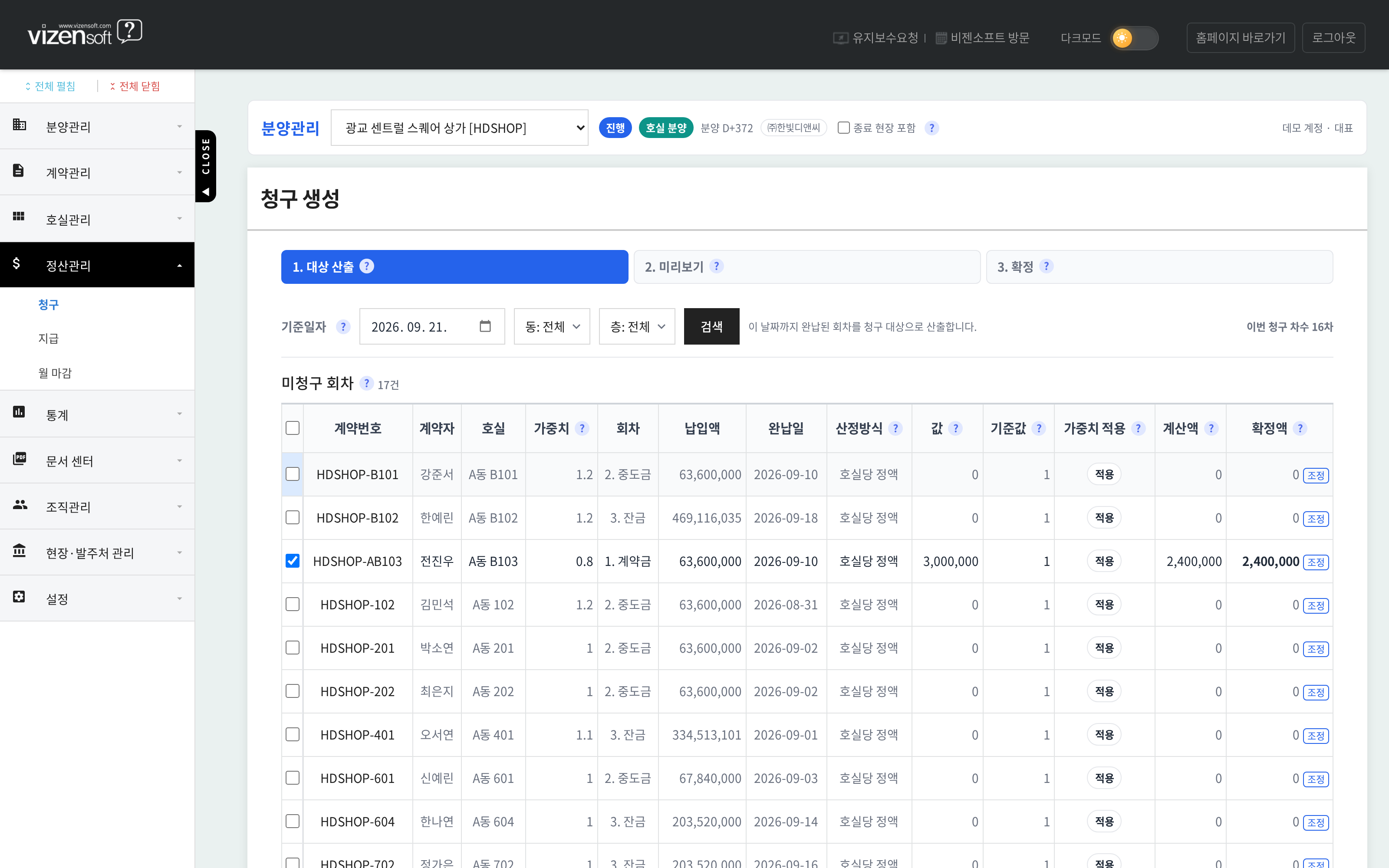Click 유지보수요청 link
Viewport: 1389px width, 868px height.
click(876, 38)
